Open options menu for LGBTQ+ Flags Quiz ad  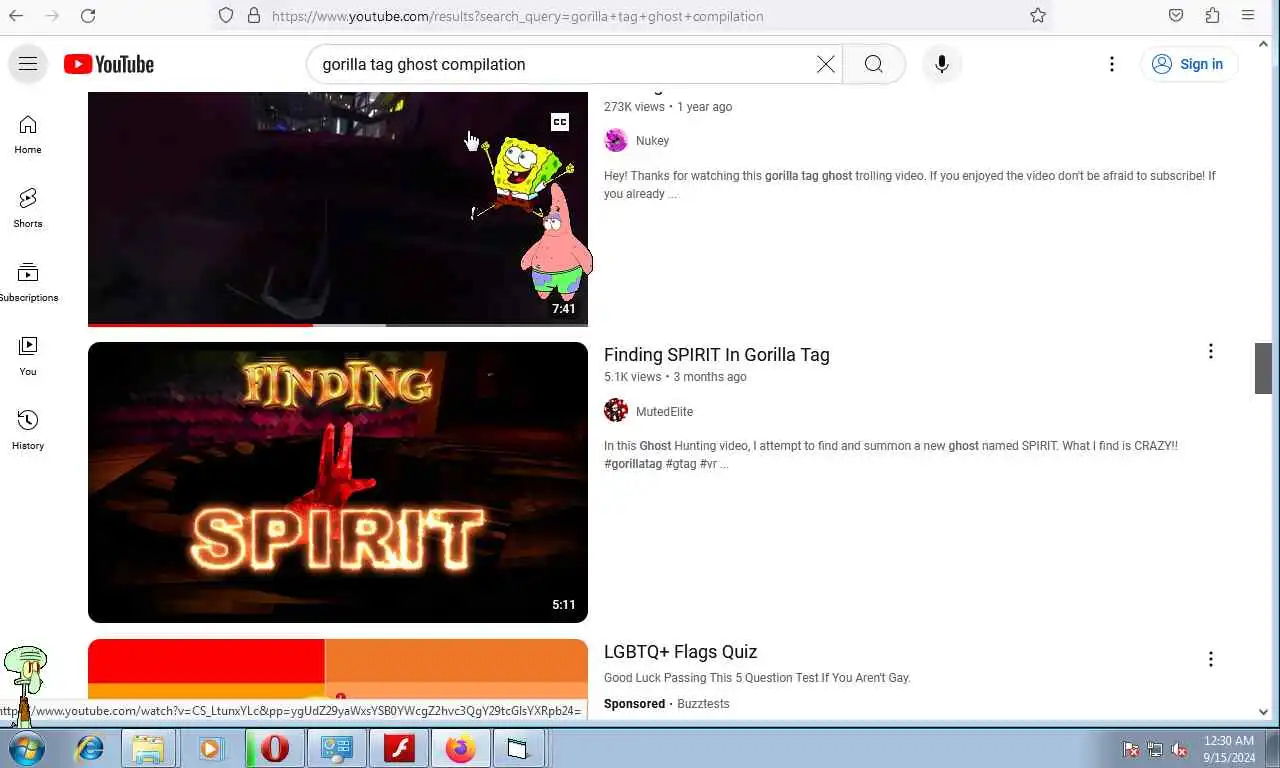click(1210, 659)
